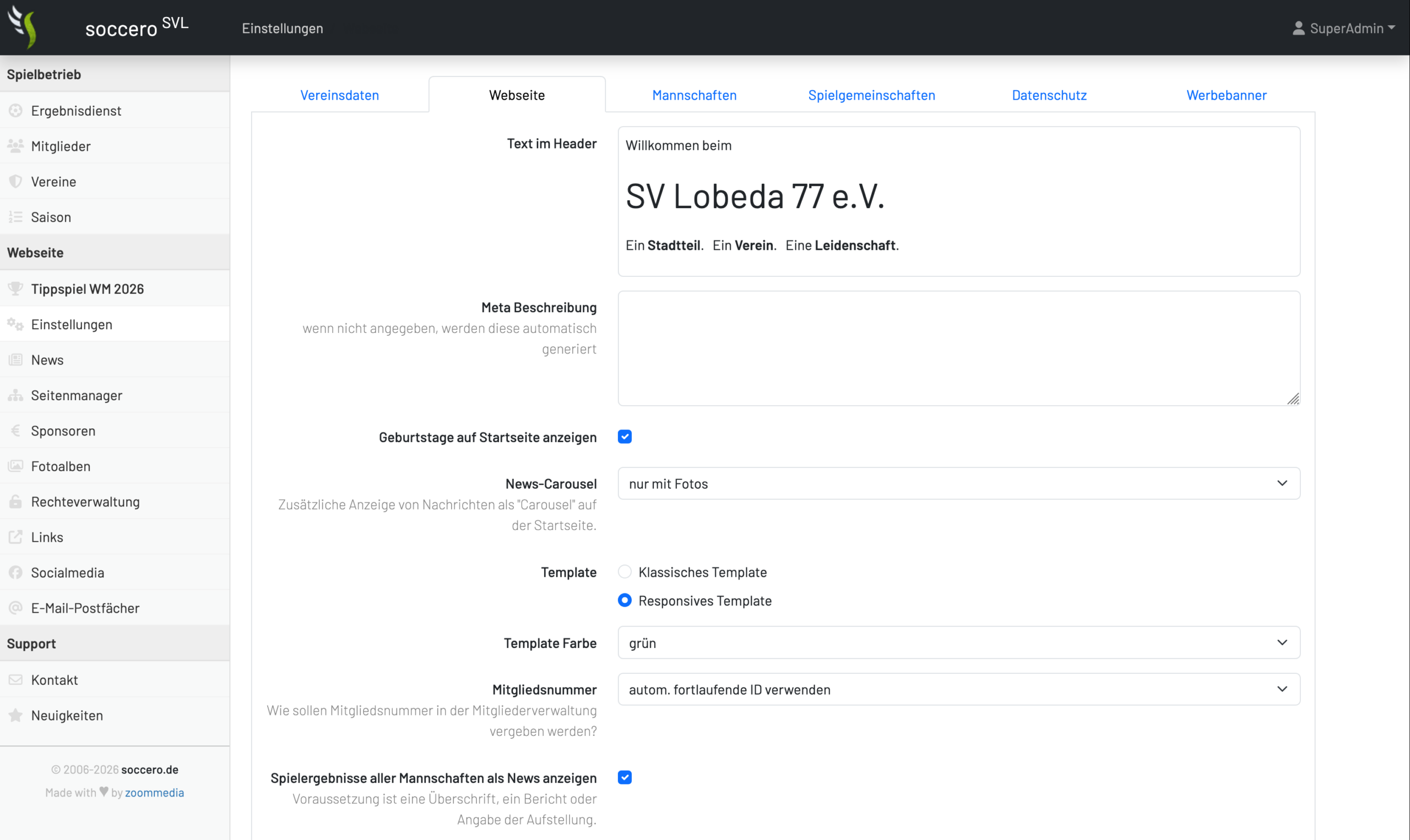Viewport: 1410px width, 840px height.
Task: Click the soccero logo icon
Action: point(23,26)
